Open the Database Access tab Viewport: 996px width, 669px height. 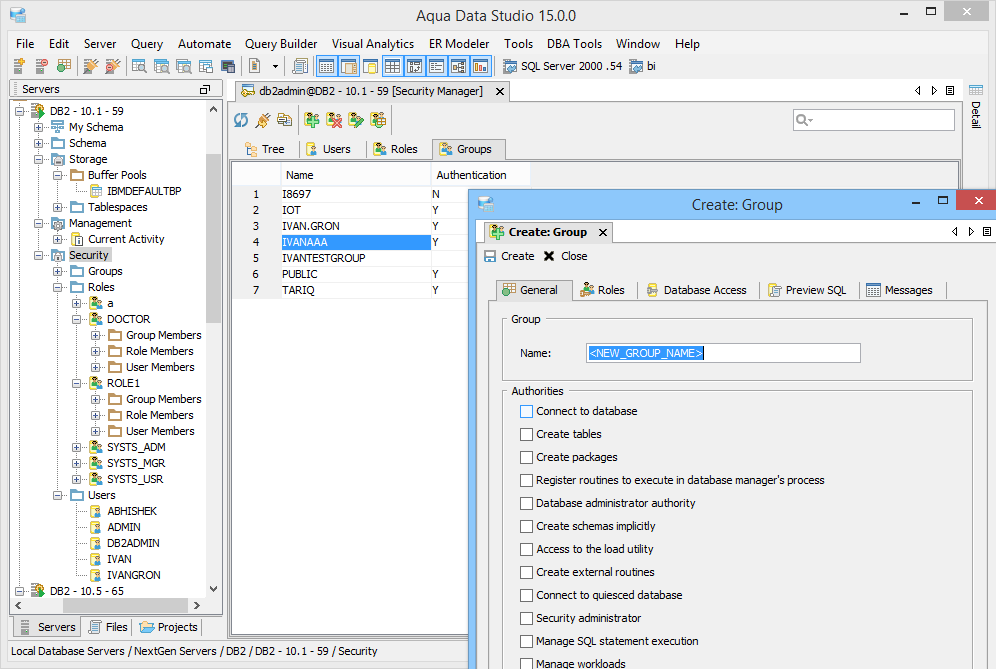click(x=697, y=290)
